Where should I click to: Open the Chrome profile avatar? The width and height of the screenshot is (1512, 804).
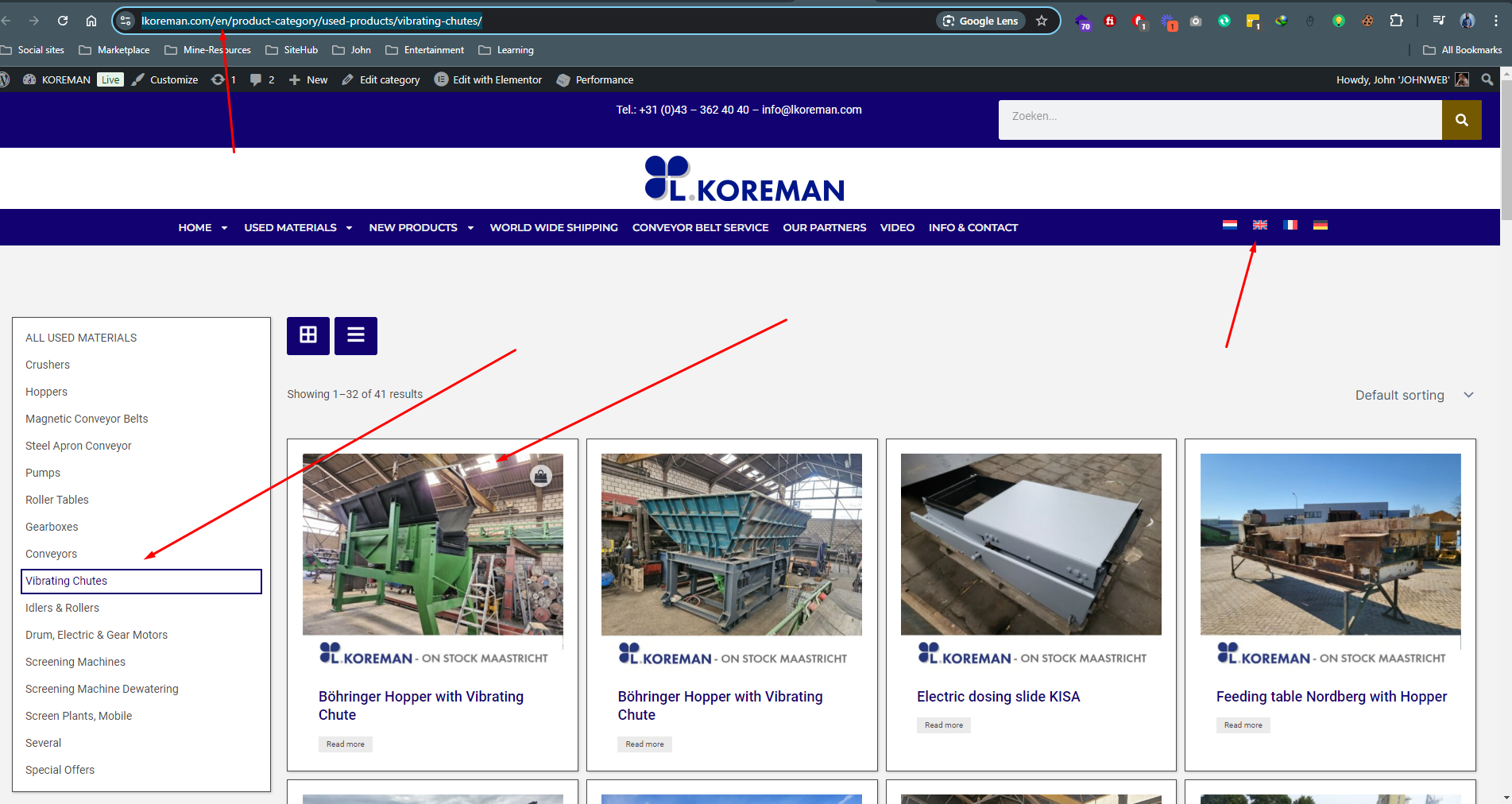point(1468,21)
